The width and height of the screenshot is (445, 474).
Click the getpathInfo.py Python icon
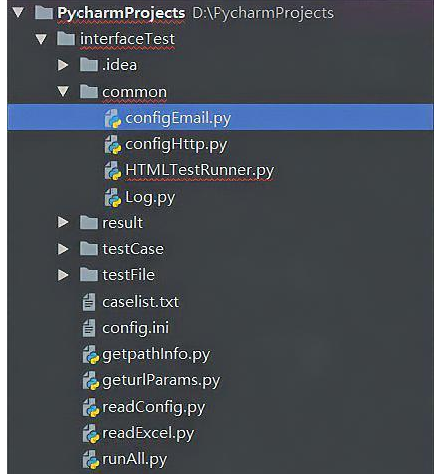coord(91,354)
